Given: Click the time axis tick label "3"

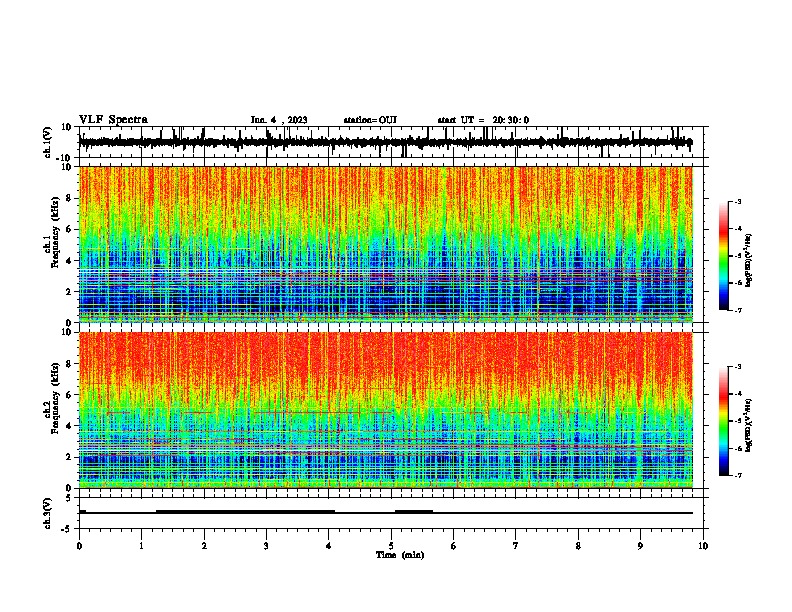Looking at the screenshot, I should coord(266,545).
